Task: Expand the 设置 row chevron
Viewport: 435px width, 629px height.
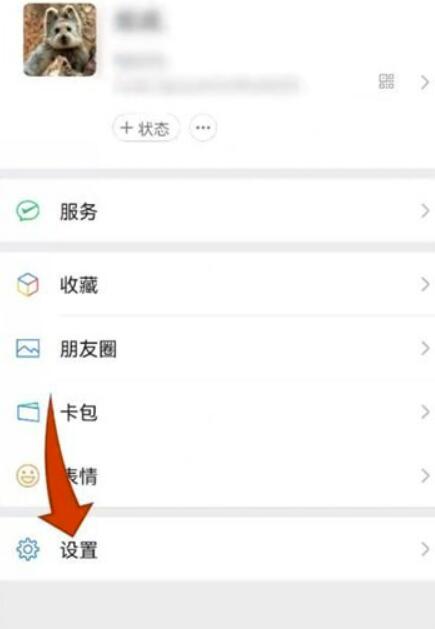Action: click(425, 549)
